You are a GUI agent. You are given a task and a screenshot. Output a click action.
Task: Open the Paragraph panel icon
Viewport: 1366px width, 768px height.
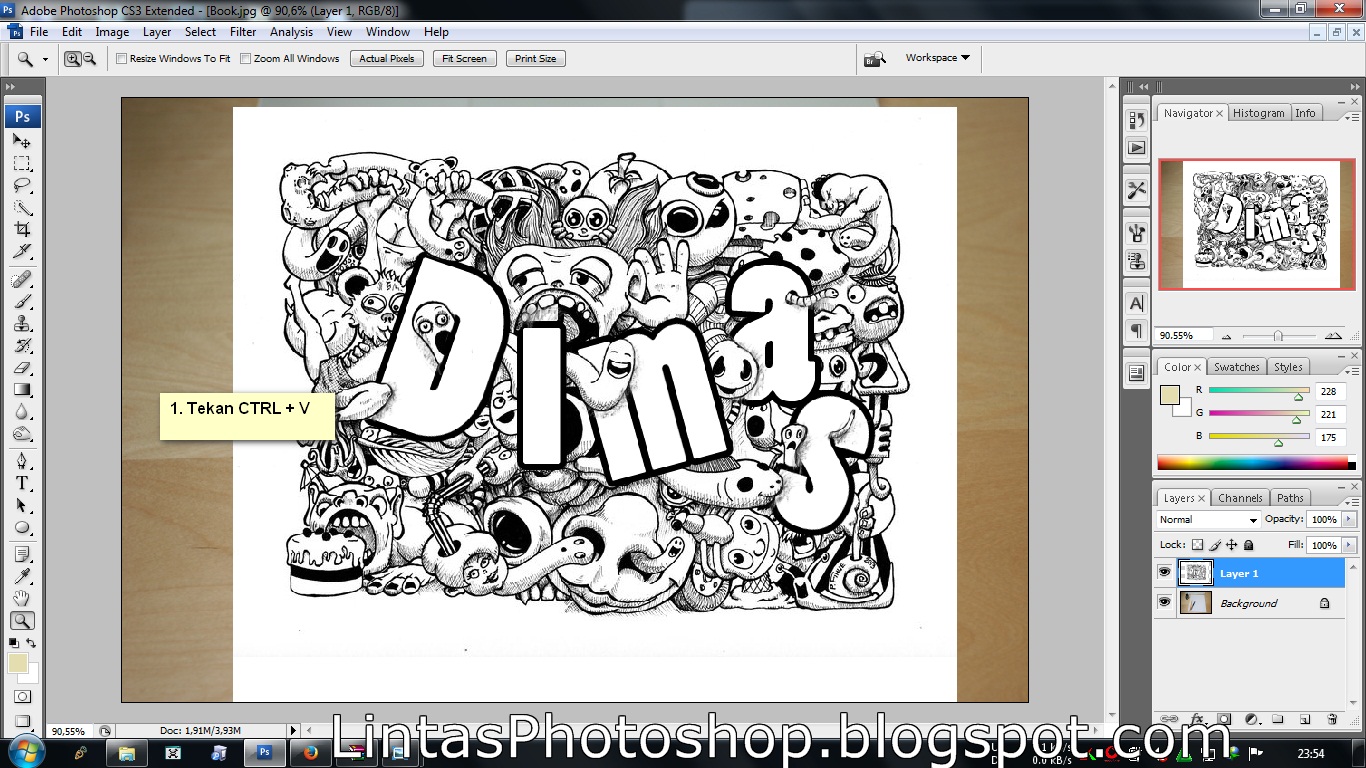1137,331
